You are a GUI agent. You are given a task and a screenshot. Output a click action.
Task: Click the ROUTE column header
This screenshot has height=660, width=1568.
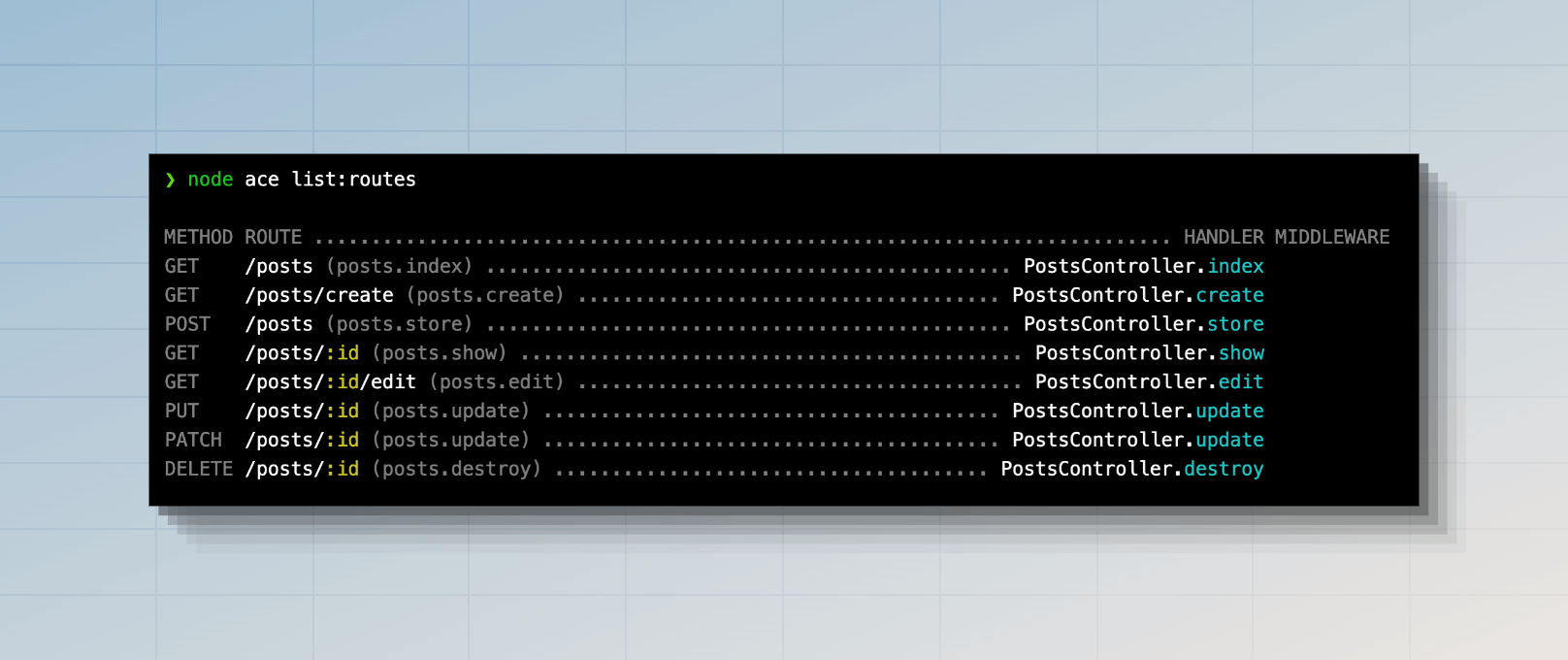pyautogui.click(x=273, y=237)
